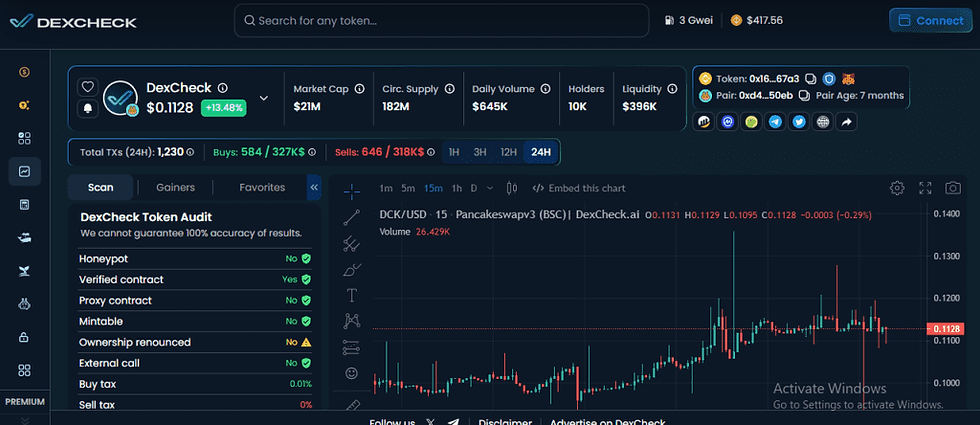Open the blue shield security icon
This screenshot has height=425, width=980.
pyautogui.click(x=829, y=79)
